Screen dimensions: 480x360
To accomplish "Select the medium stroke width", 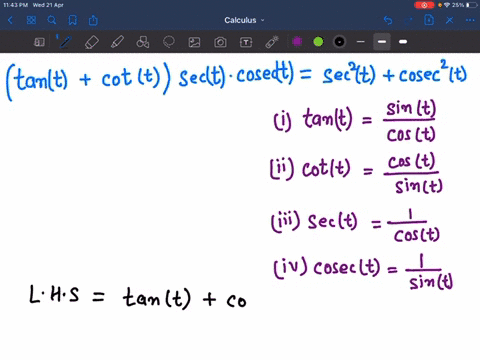I will tap(382, 42).
